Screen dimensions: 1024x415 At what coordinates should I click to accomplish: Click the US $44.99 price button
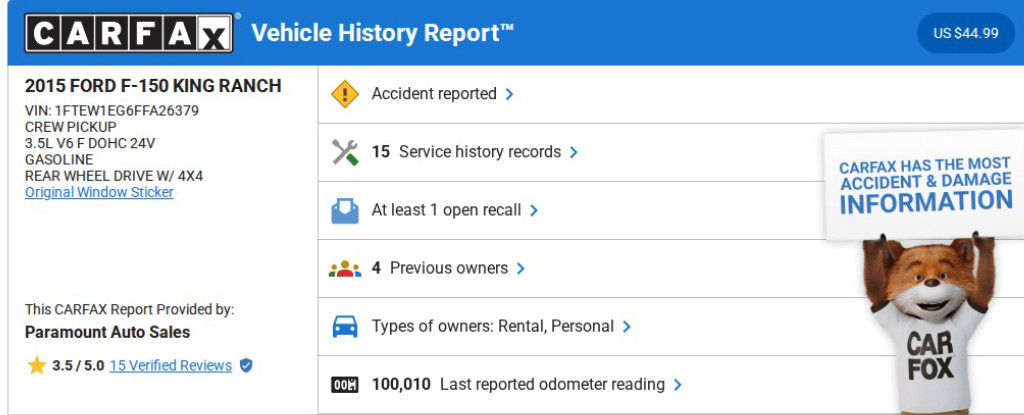coord(965,33)
